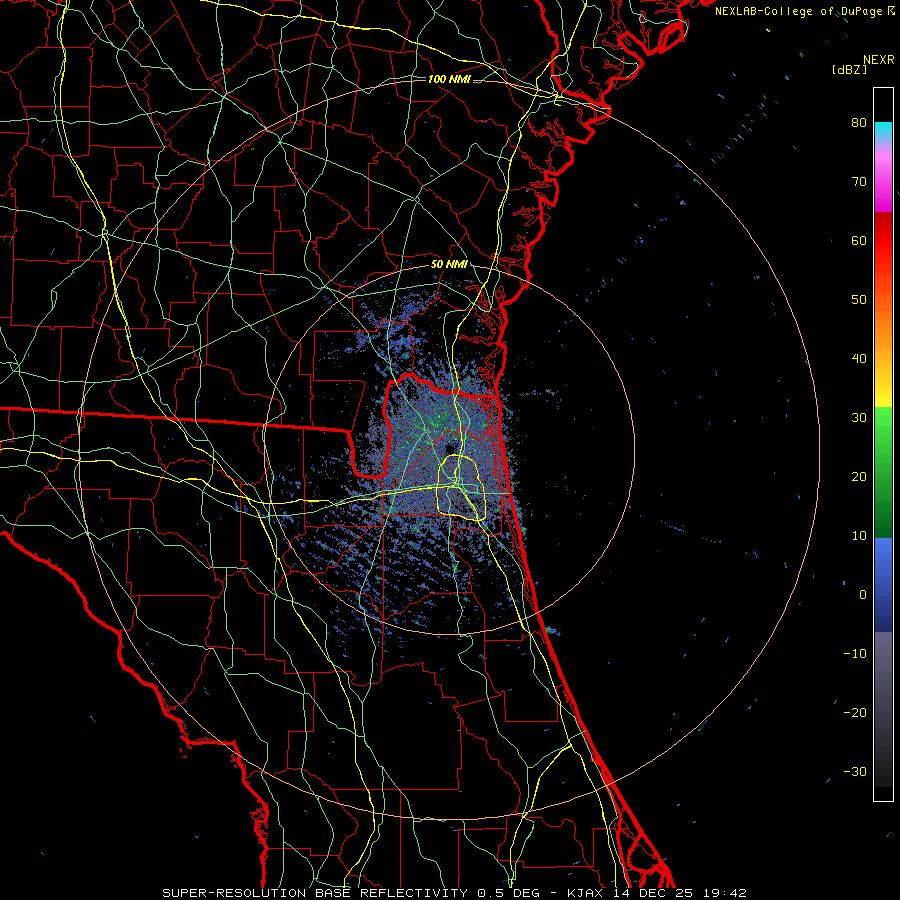Click the 20 value on dBZ scale

click(859, 476)
